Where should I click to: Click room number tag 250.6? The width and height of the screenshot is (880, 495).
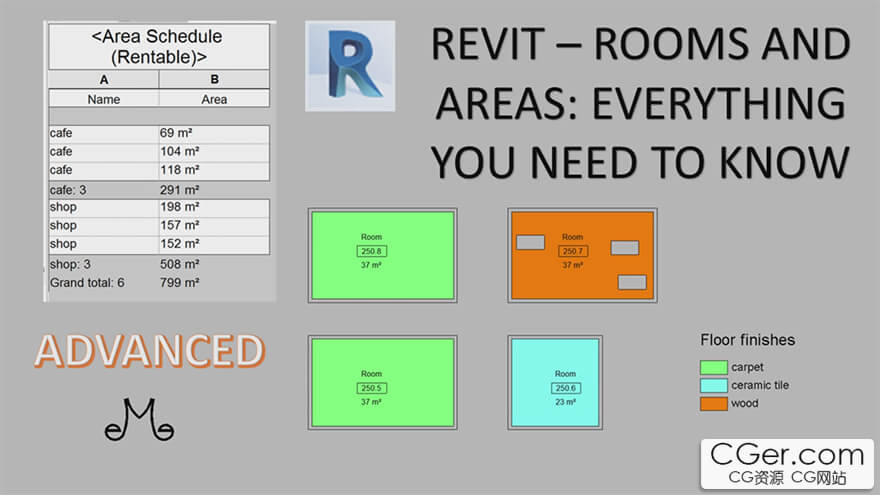565,388
